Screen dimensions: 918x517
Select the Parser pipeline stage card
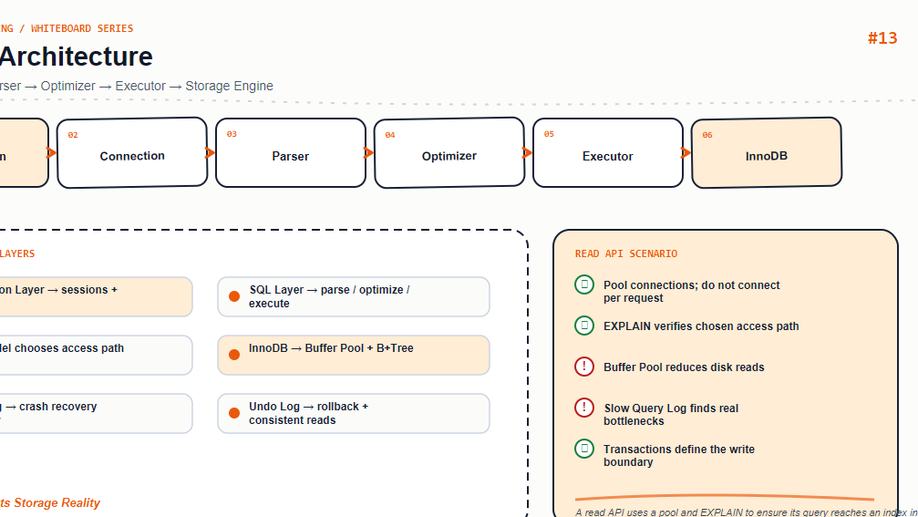click(x=291, y=153)
